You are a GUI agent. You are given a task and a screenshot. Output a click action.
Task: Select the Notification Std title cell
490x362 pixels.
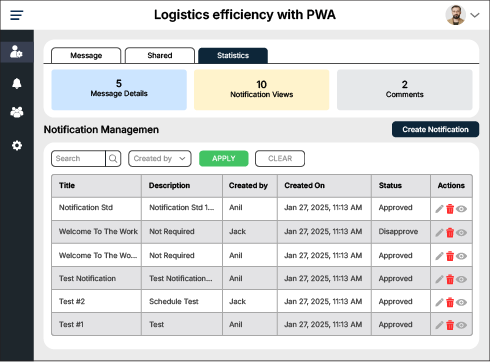tap(96, 208)
